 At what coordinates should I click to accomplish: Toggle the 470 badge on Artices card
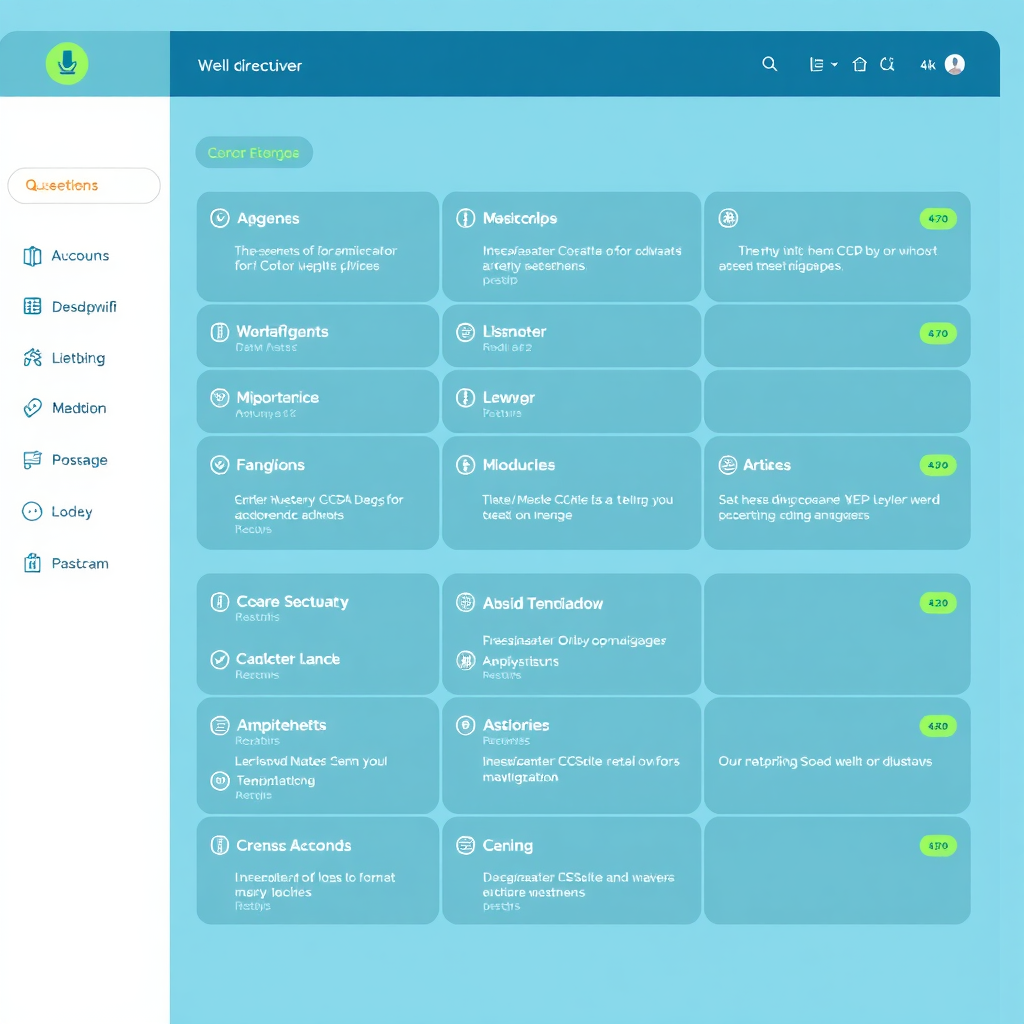[938, 465]
